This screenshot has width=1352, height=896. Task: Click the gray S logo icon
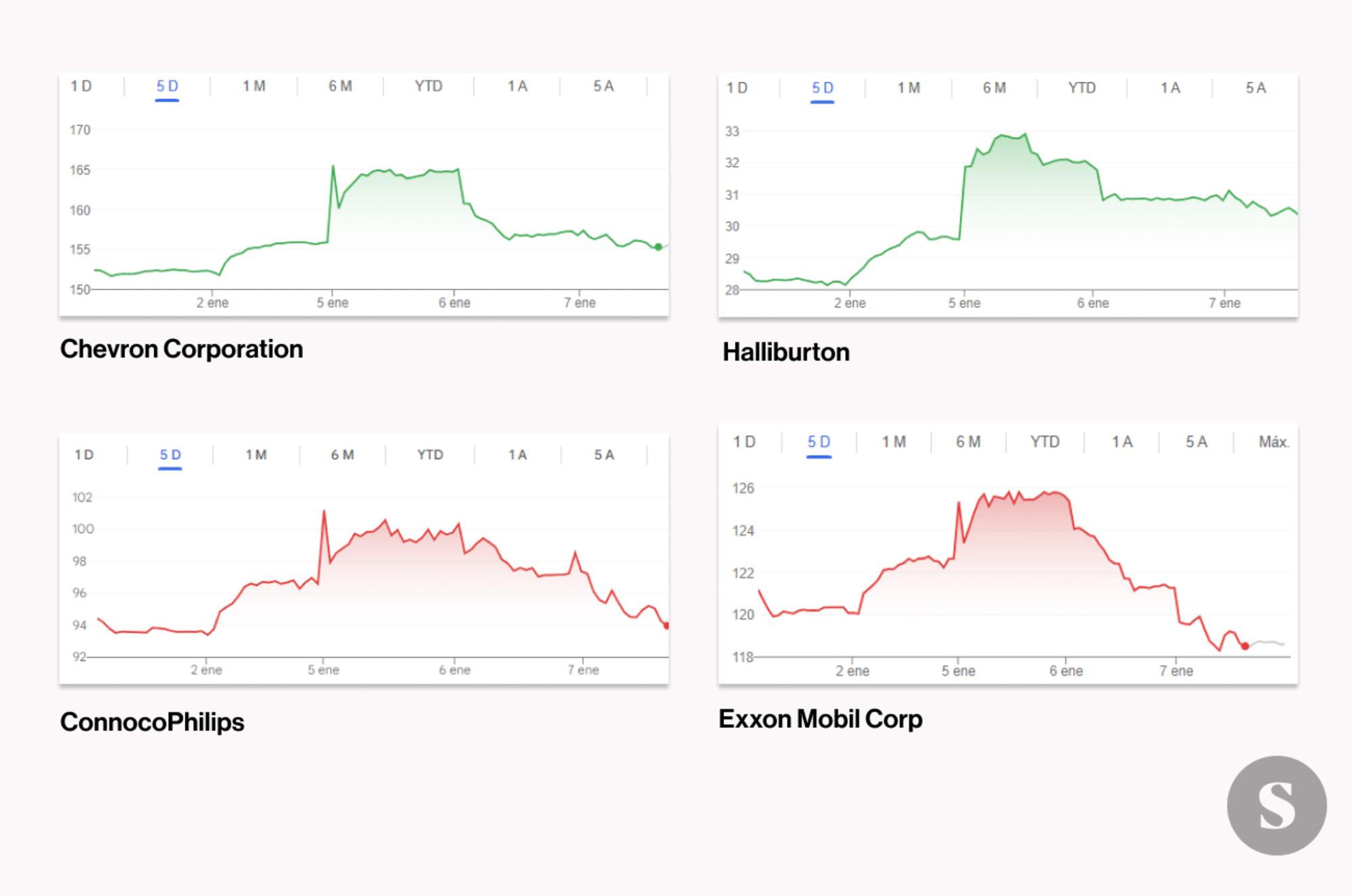pos(1276,805)
